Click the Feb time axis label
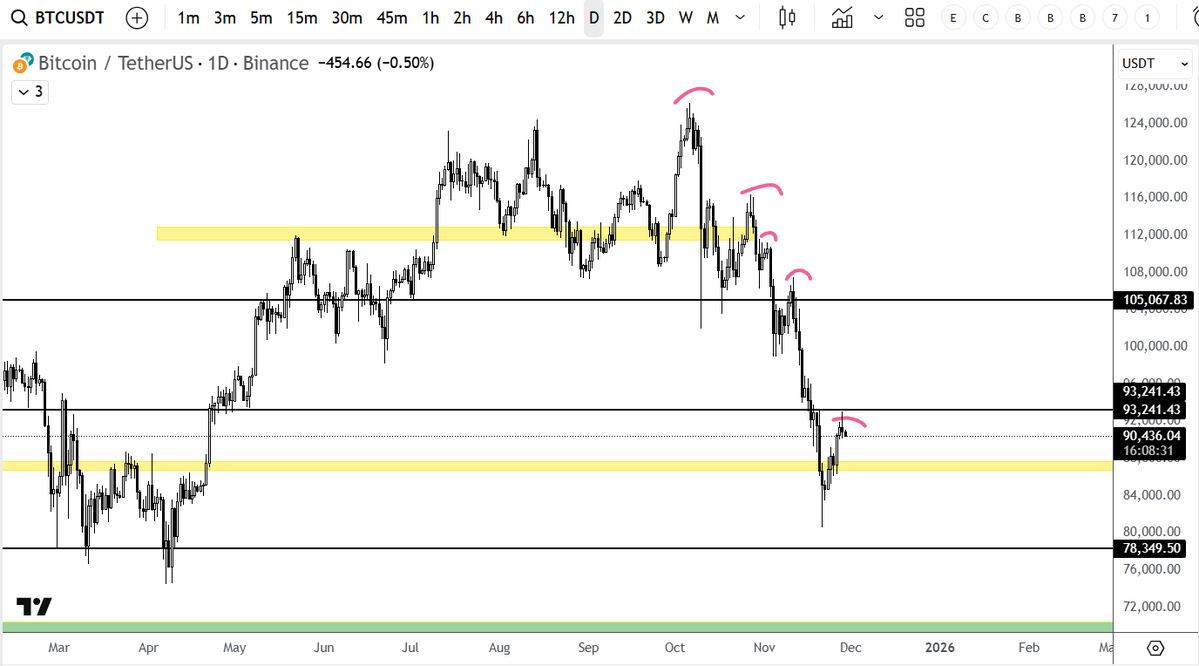Screen dimensions: 1199x666 click(x=1028, y=648)
